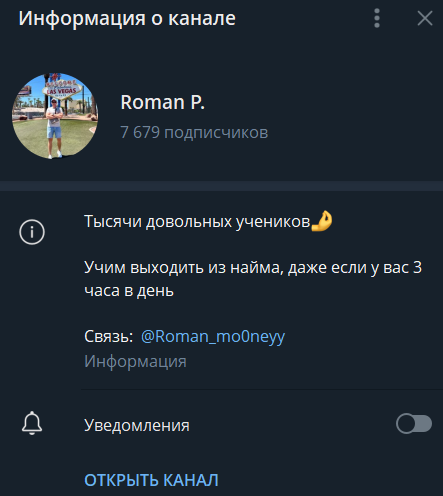Click the Las Vegas sign inside the avatar
Screen dimensions: 443x496
pyautogui.click(x=62, y=89)
